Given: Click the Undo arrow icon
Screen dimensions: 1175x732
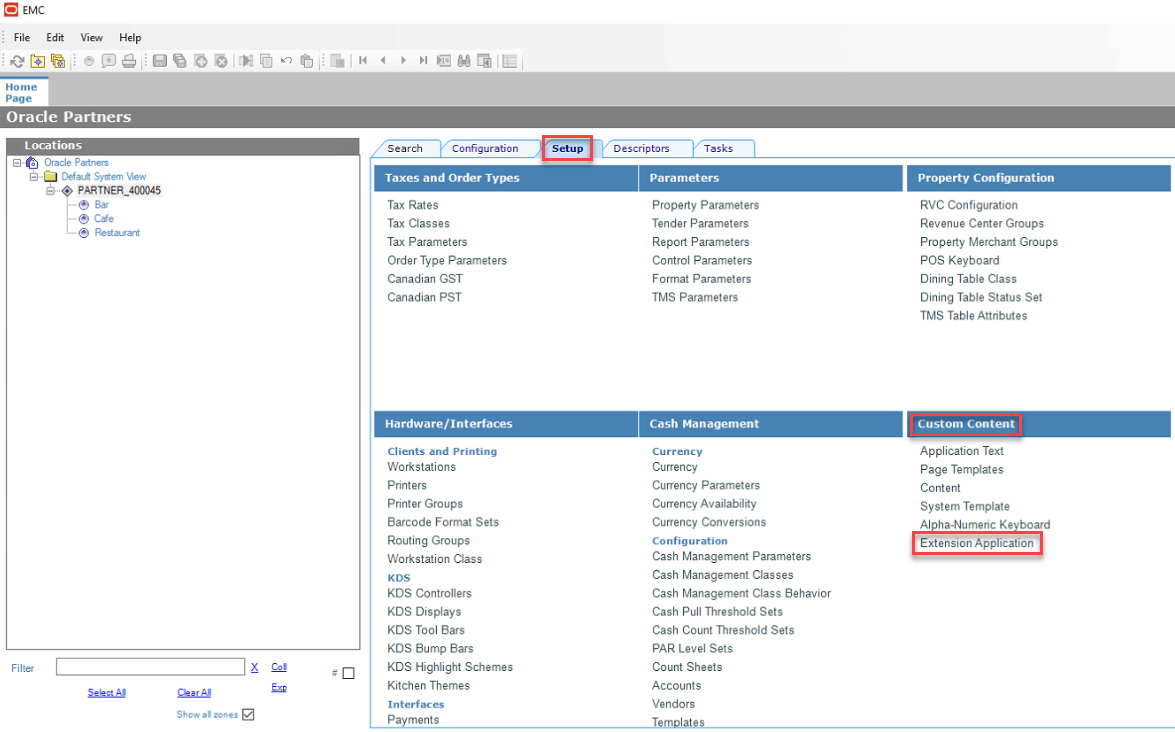Looking at the screenshot, I should [286, 61].
